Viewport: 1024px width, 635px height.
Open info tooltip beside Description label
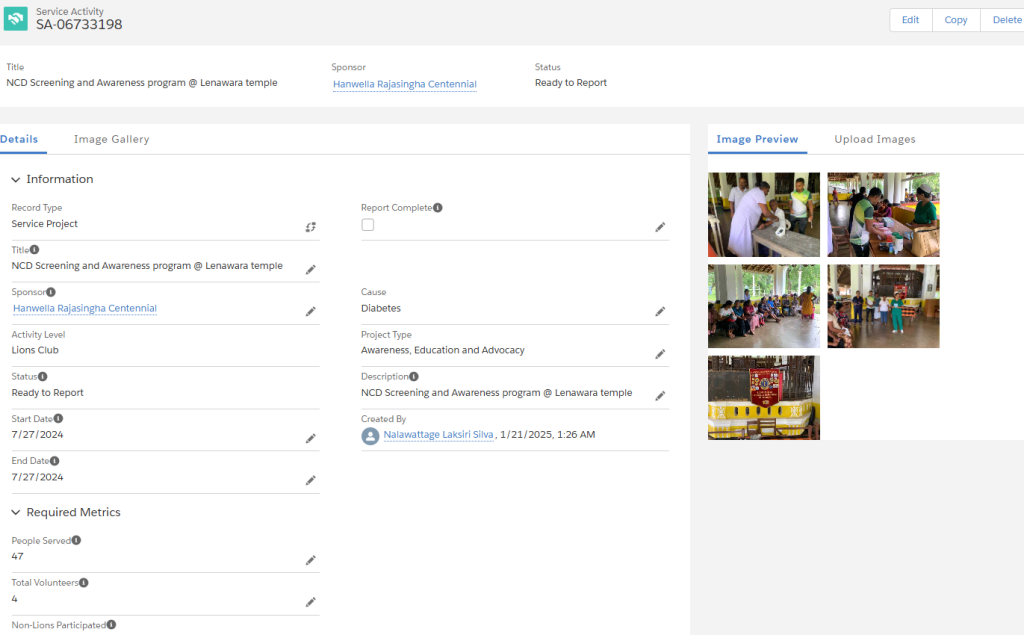click(x=414, y=376)
